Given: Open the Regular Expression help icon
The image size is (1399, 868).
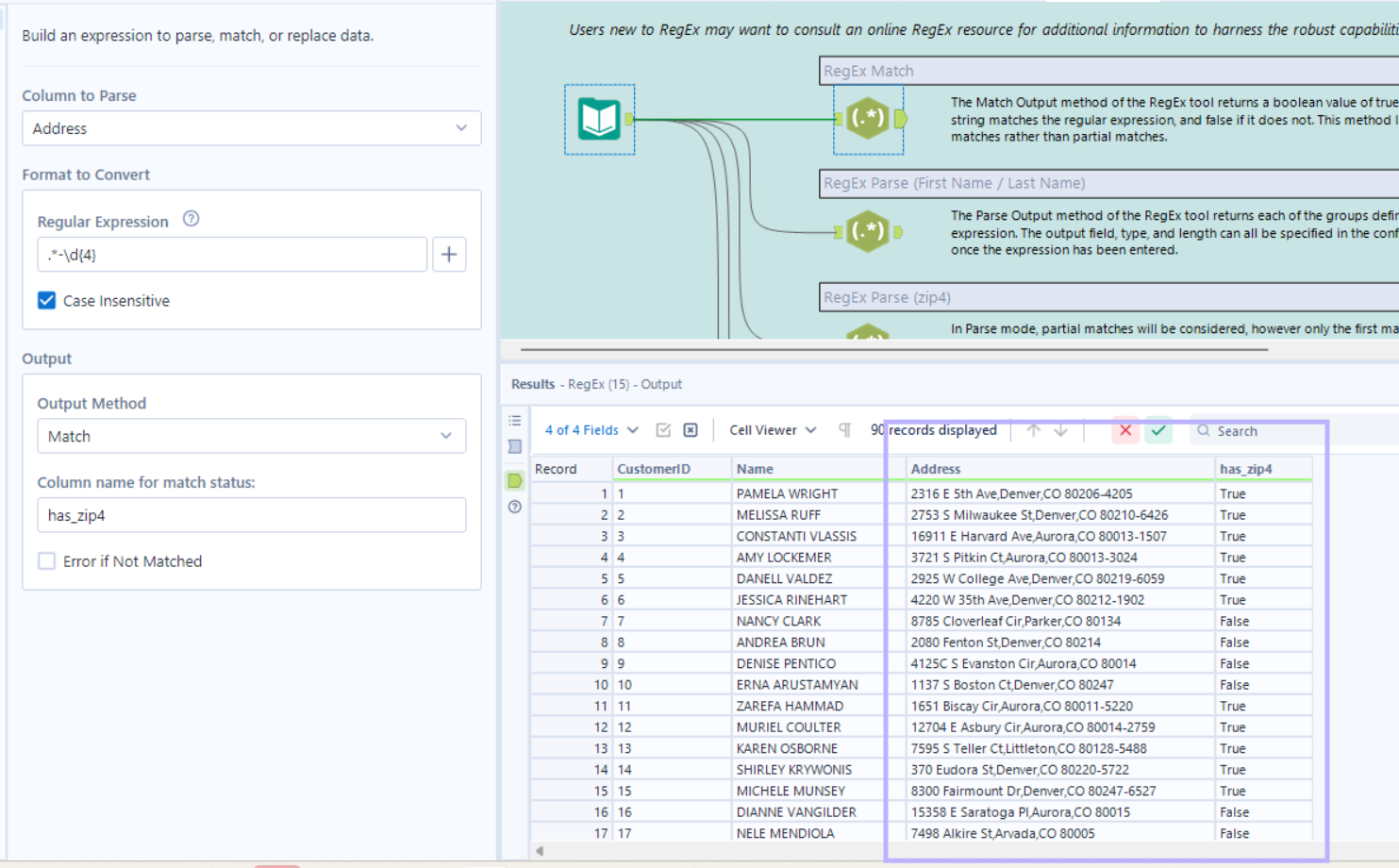Looking at the screenshot, I should point(191,219).
